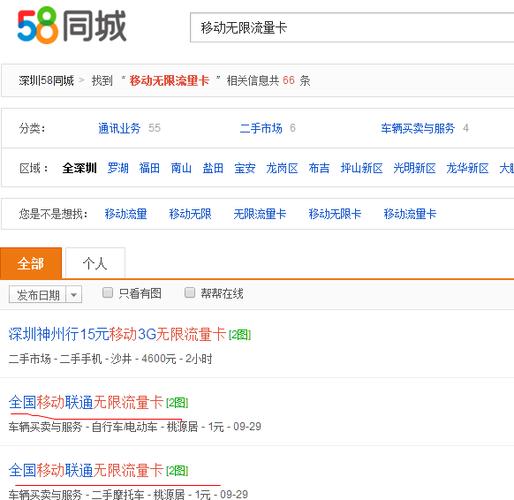Click the highlighted keyword 移动无限流量卡 in results header
This screenshot has width=514, height=500.
[169, 80]
